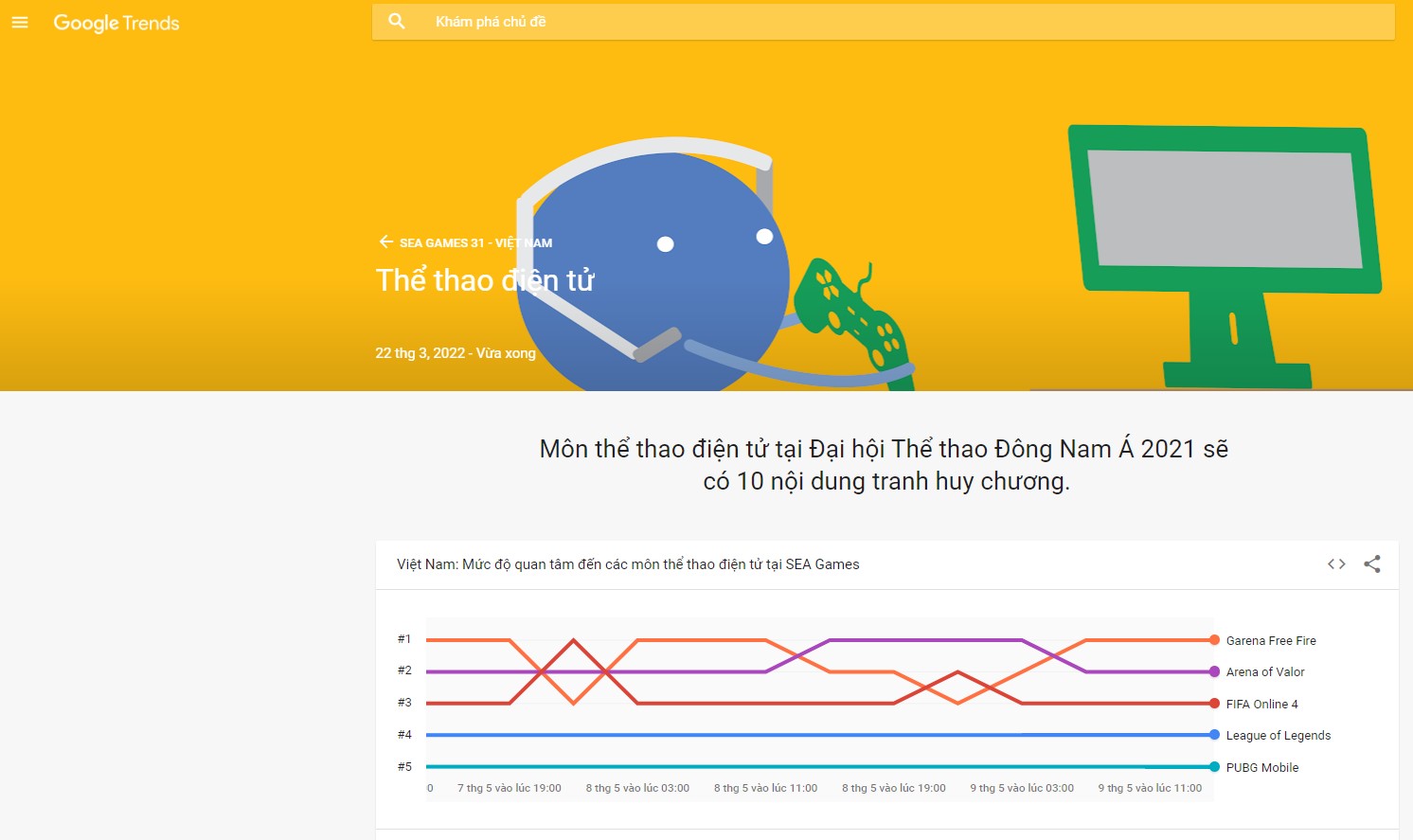
Task: Click rank label #5 on chart
Action: point(404,767)
